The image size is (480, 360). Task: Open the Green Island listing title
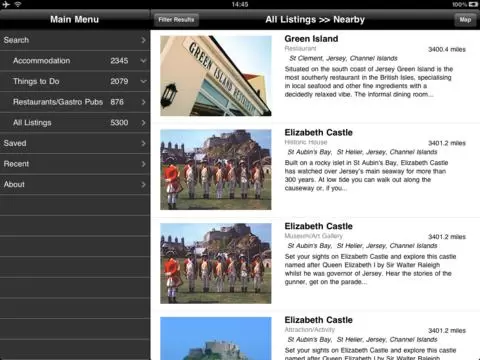(311, 39)
